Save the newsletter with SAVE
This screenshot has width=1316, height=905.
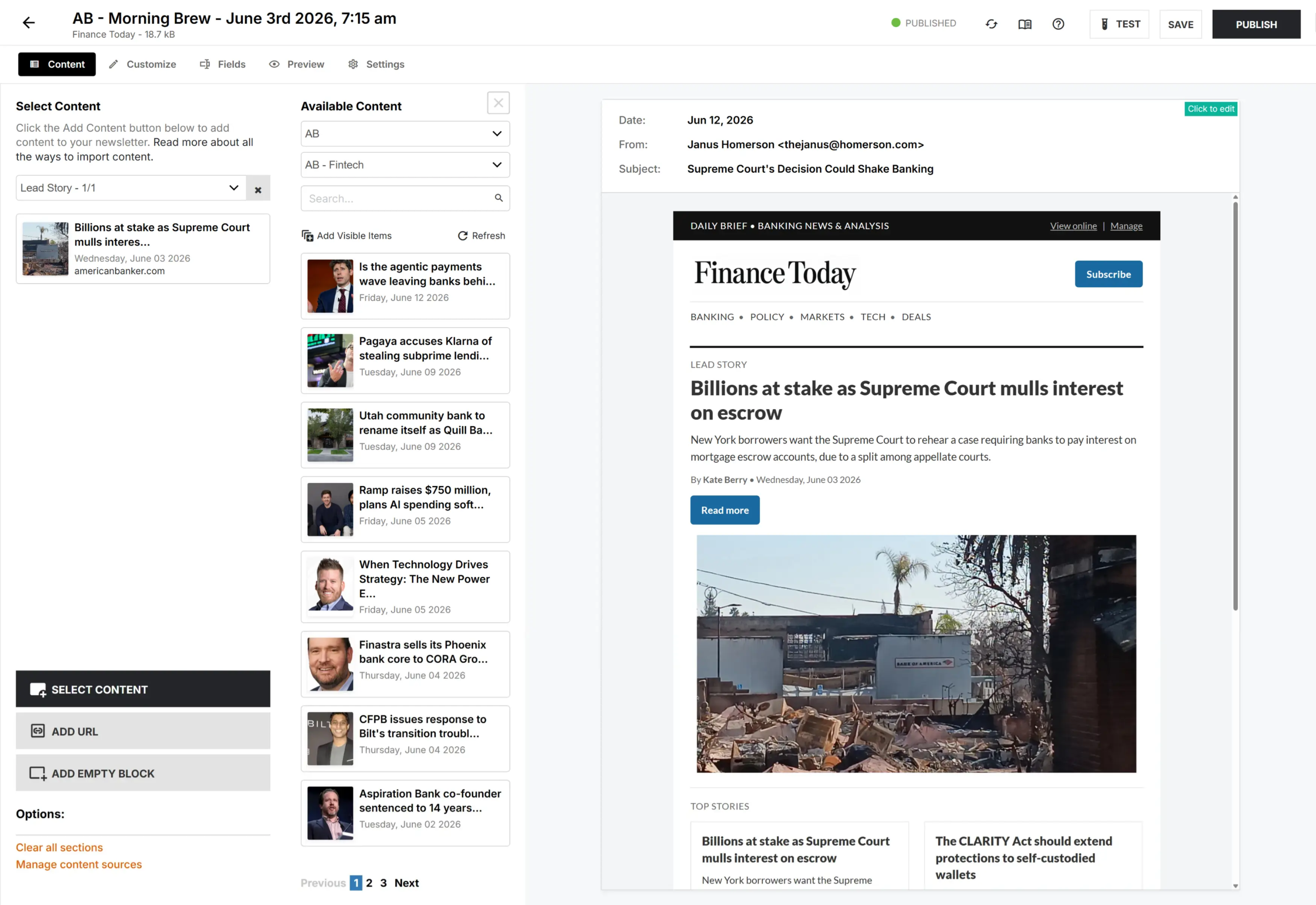pos(1181,24)
